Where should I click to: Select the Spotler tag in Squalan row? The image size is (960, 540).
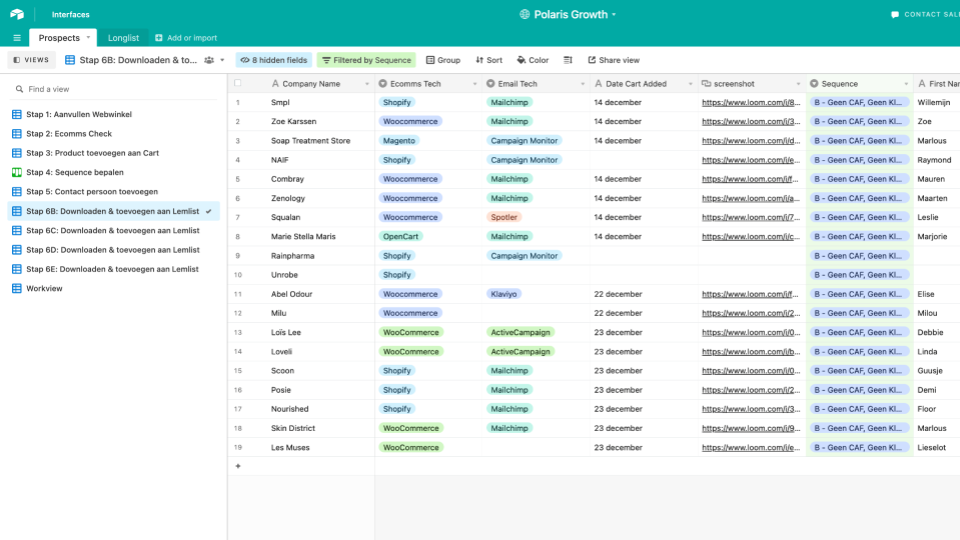504,217
